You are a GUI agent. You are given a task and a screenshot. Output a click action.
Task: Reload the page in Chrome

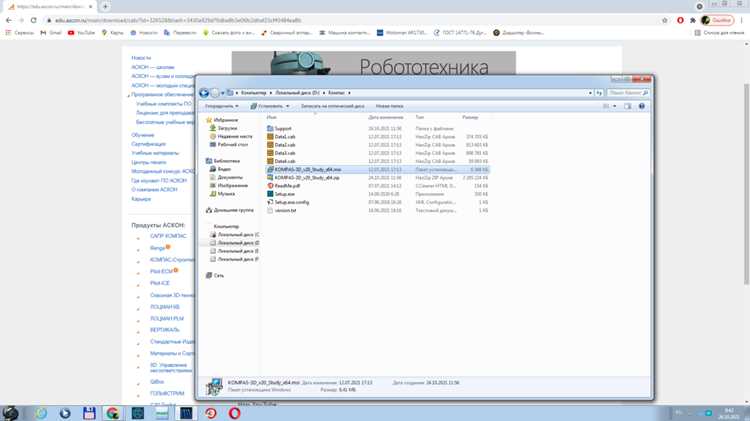click(33, 20)
